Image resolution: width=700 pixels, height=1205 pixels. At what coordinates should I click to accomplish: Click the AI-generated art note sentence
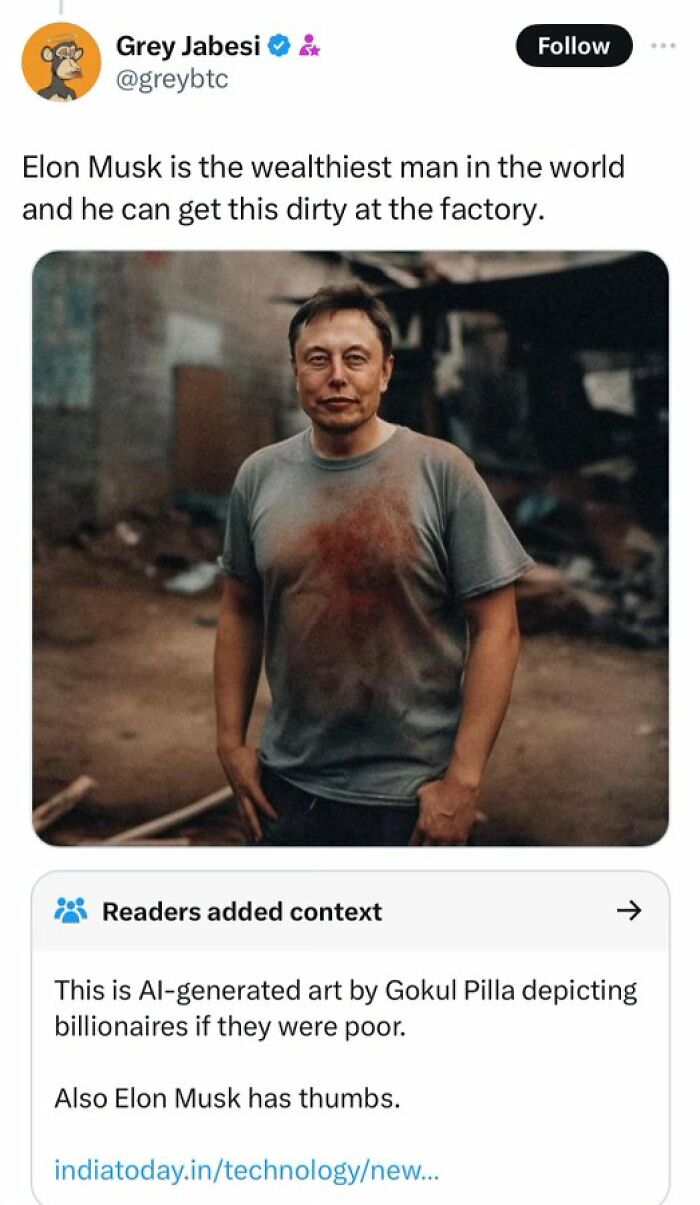345,1008
